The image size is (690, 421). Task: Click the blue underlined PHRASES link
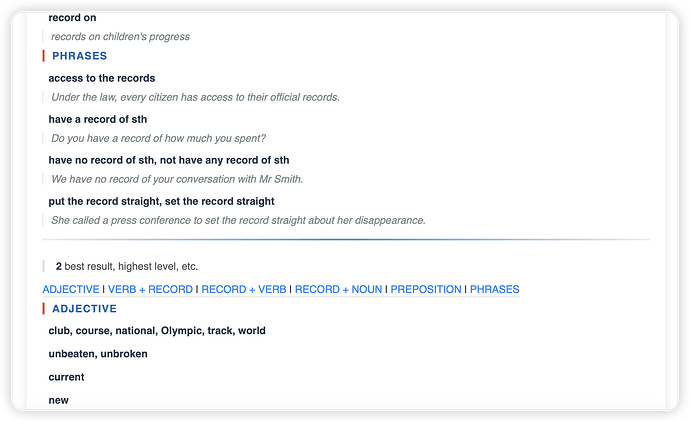tap(494, 289)
